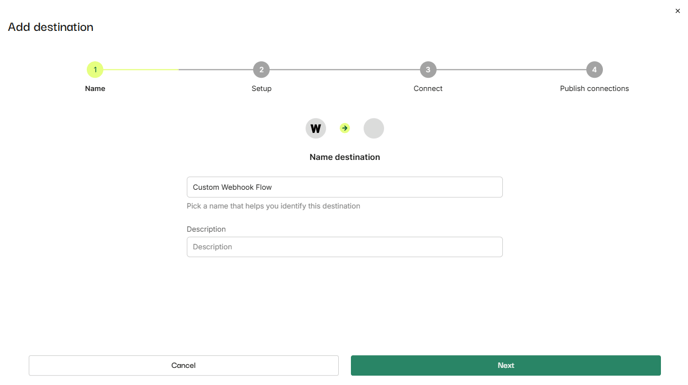Select the Name step label
This screenshot has height=385, width=688.
pyautogui.click(x=95, y=88)
